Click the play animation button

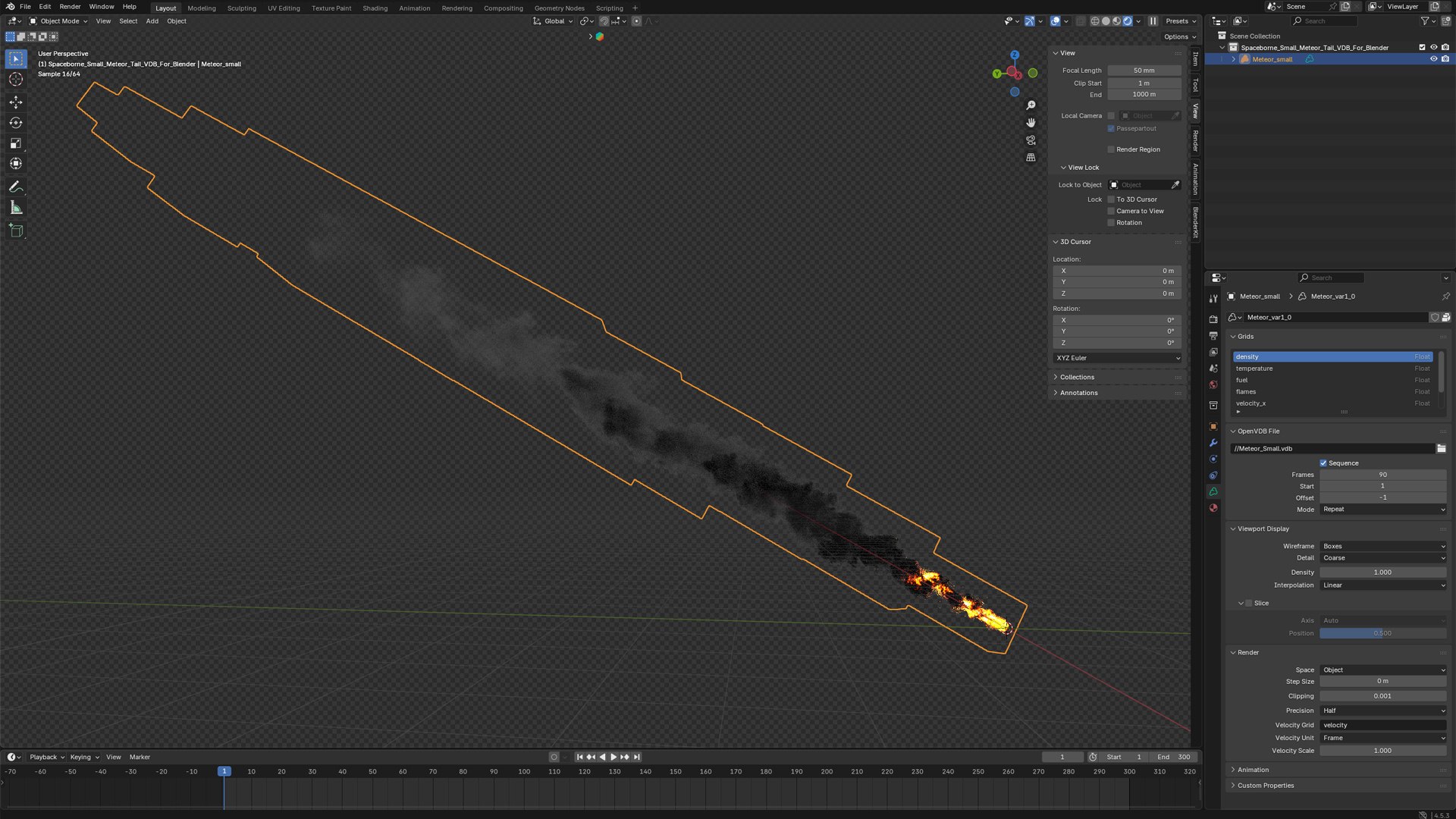[x=613, y=757]
